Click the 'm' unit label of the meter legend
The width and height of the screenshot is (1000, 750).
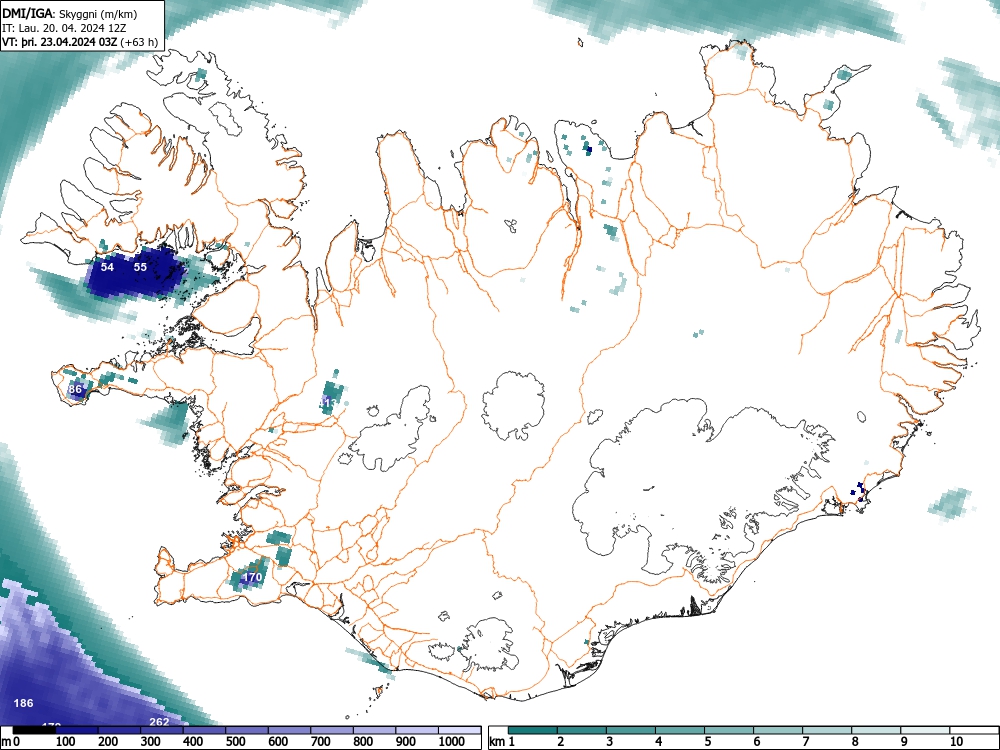[6, 742]
